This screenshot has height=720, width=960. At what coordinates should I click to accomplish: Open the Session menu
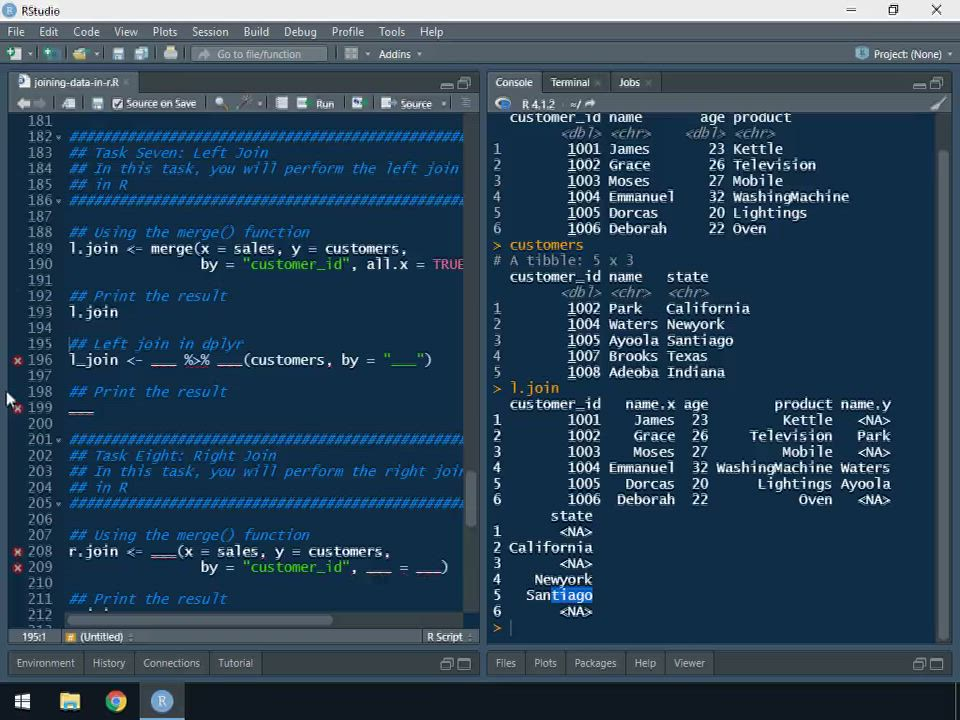click(x=209, y=32)
